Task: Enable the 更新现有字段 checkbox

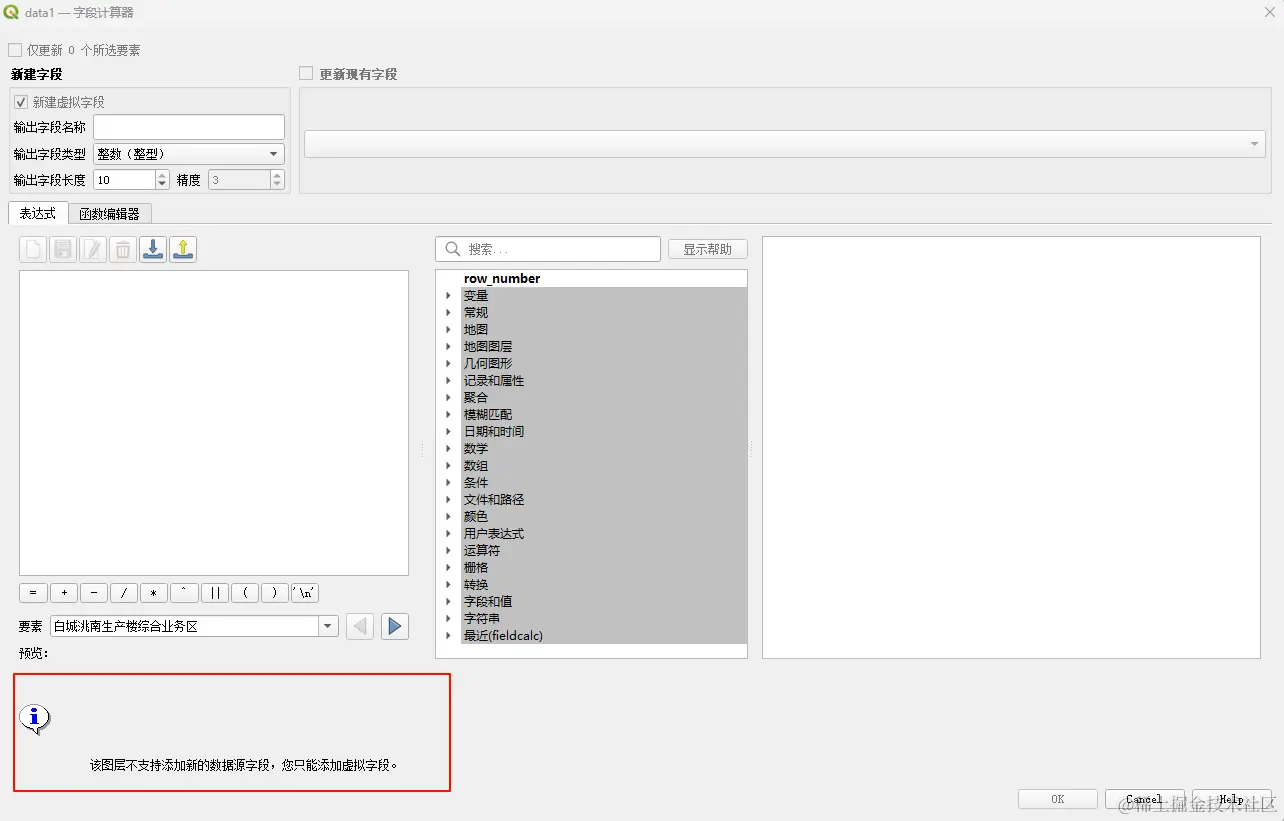Action: [x=306, y=74]
